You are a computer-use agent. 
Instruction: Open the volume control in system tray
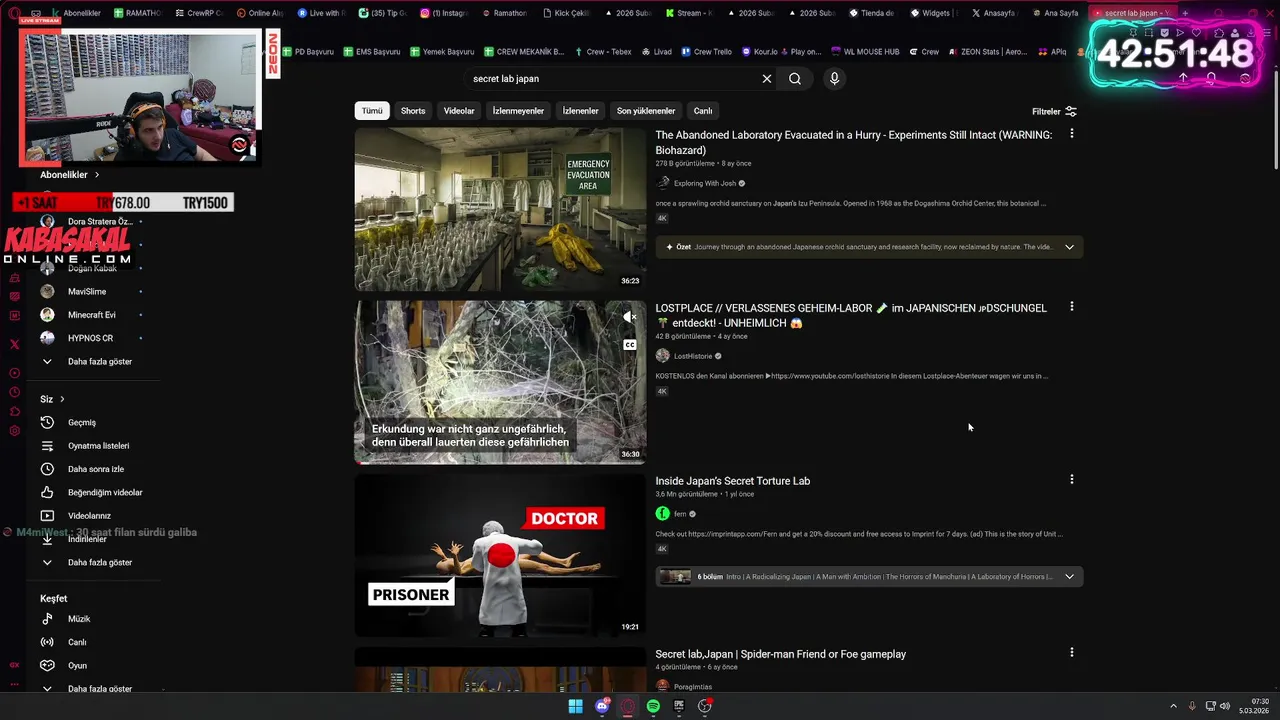pyautogui.click(x=1226, y=706)
